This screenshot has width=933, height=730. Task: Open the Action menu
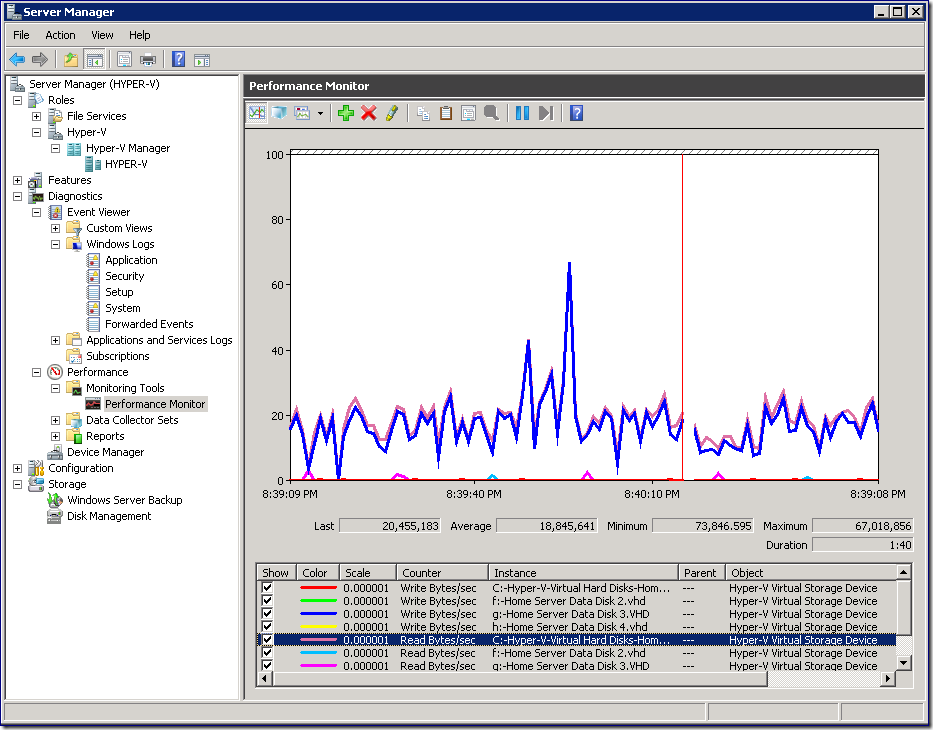tap(60, 35)
